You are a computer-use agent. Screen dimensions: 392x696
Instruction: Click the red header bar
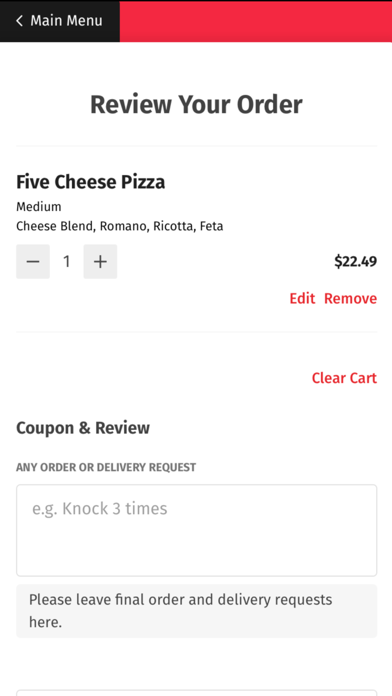click(256, 21)
